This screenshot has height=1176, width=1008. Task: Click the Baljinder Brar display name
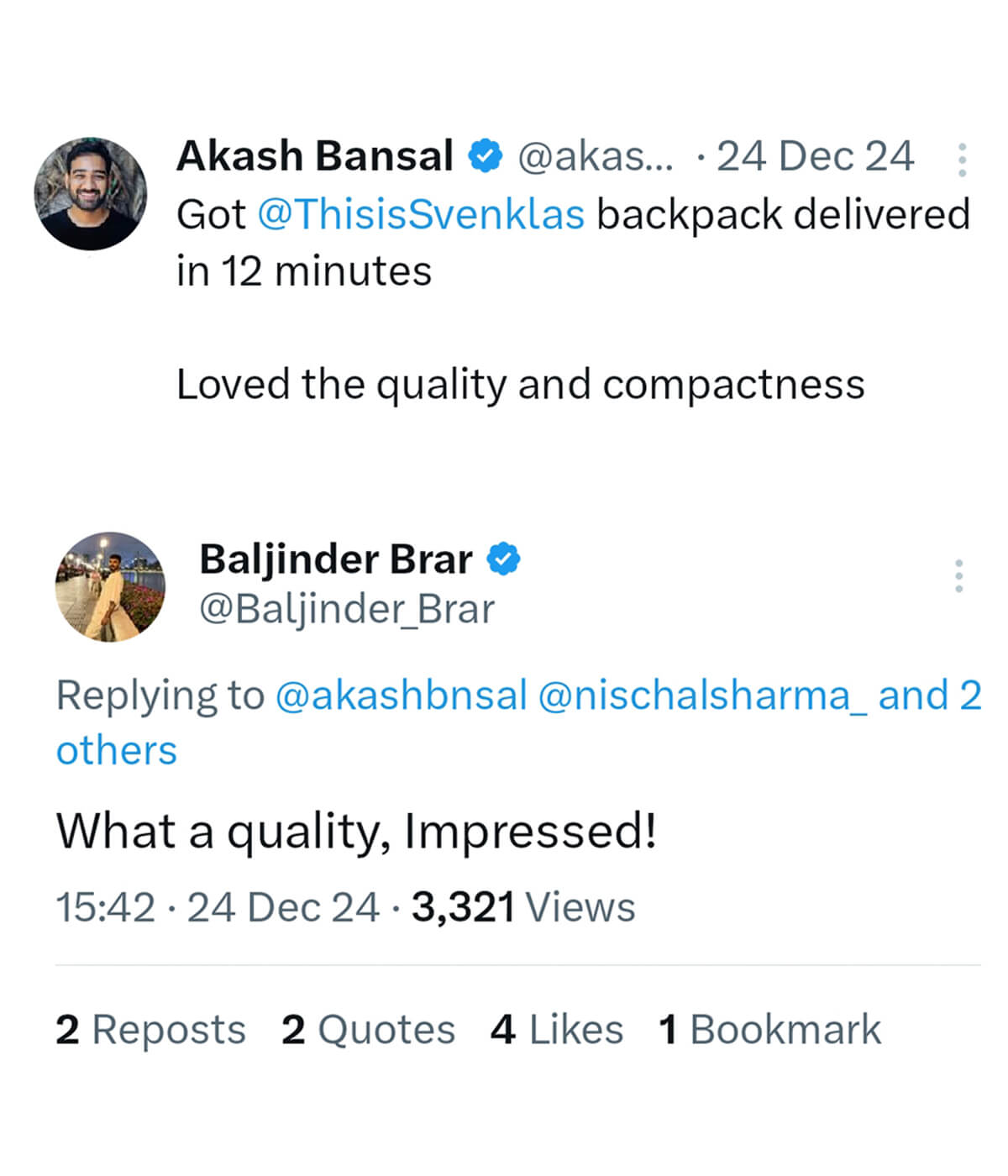click(336, 559)
